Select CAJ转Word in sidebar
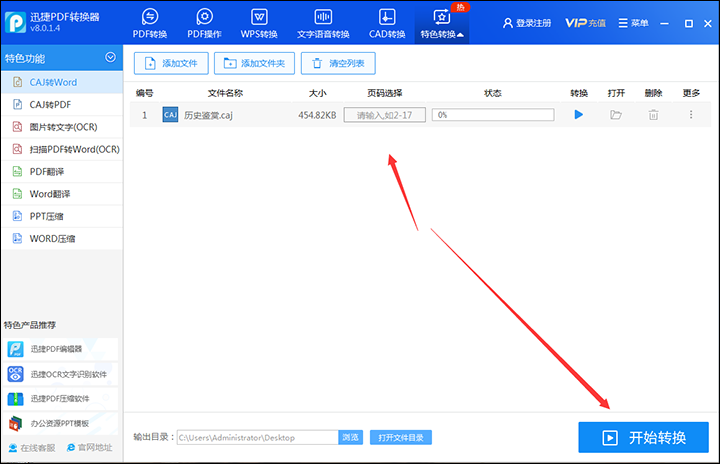720x464 pixels. tap(62, 82)
